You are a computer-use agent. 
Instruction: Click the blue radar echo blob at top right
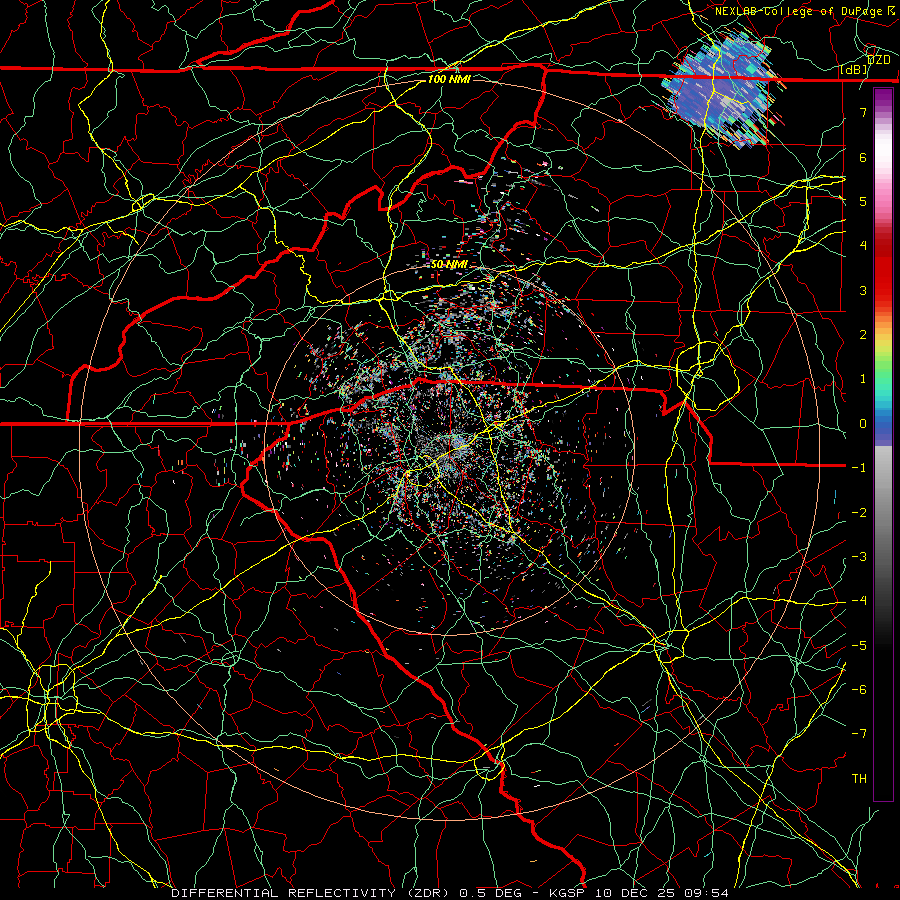click(x=720, y=86)
